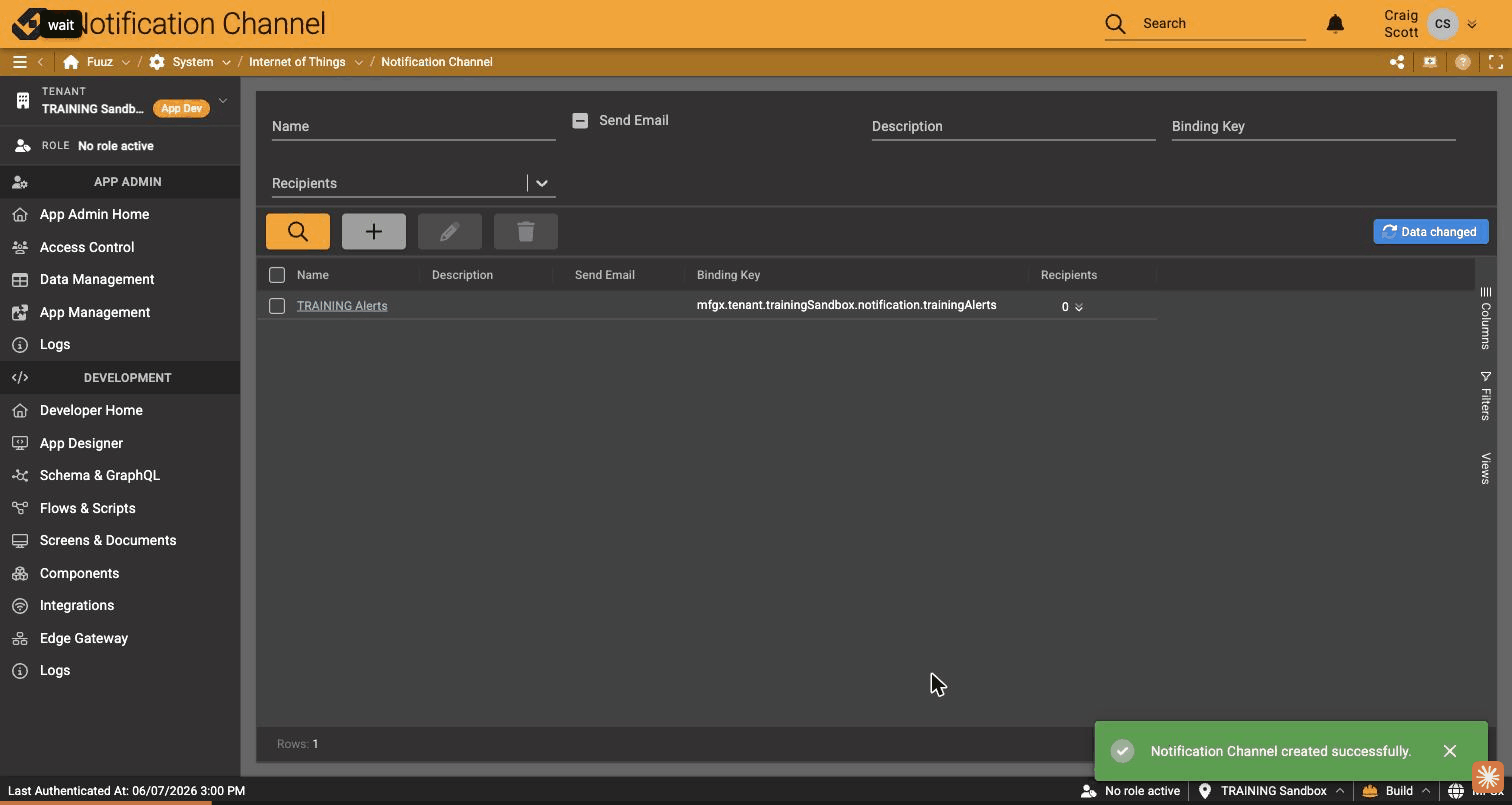Toggle the Send Email checkbox
Image resolution: width=1512 pixels, height=805 pixels.
pos(580,120)
